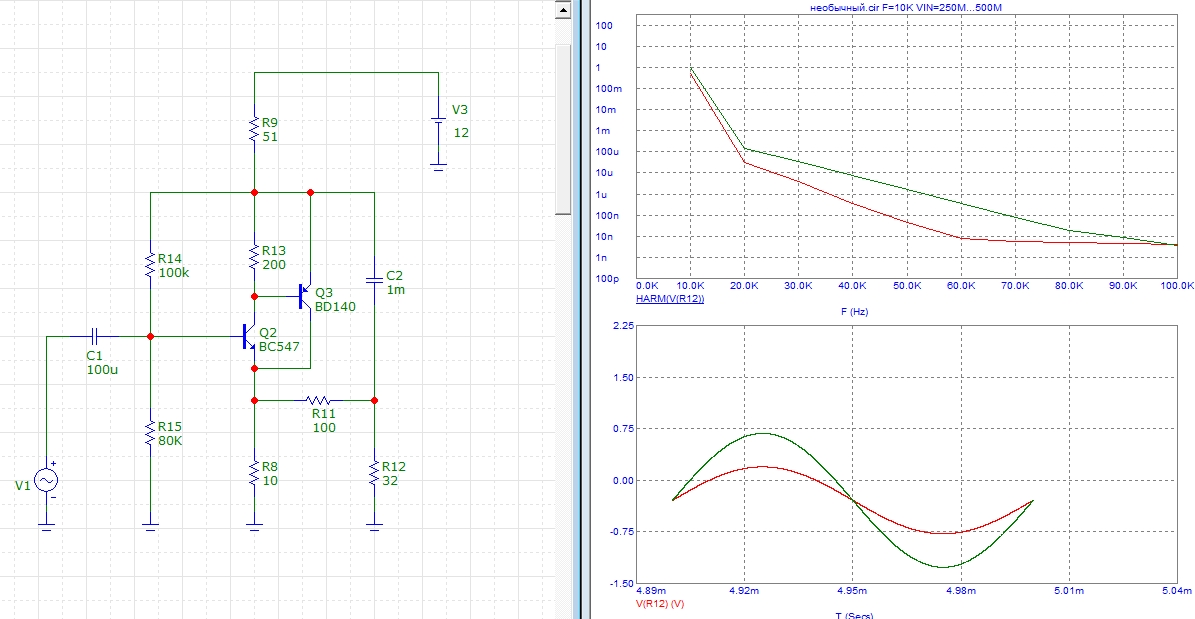Click the 200 value of R13

click(x=274, y=265)
